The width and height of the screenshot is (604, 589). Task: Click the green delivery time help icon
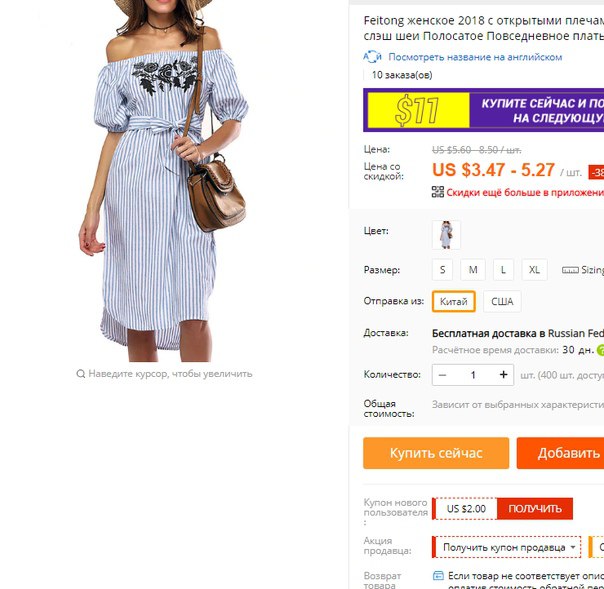coord(600,350)
